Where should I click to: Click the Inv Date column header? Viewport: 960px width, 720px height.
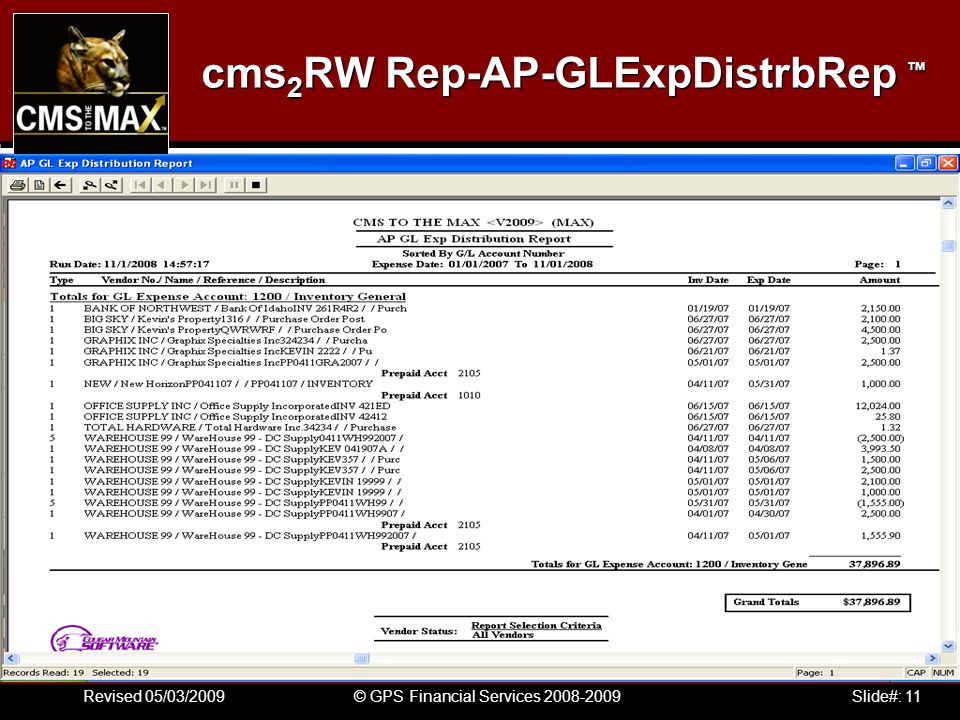pyautogui.click(x=708, y=280)
